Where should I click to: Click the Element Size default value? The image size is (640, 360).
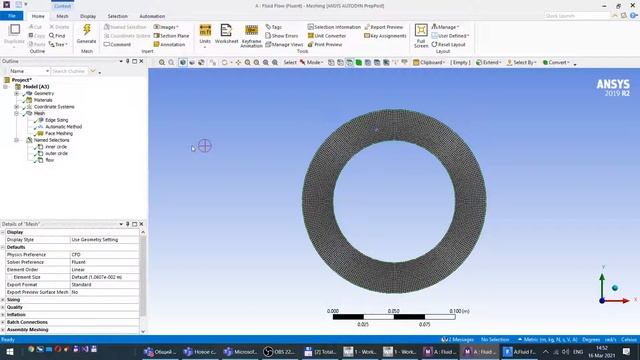104,277
